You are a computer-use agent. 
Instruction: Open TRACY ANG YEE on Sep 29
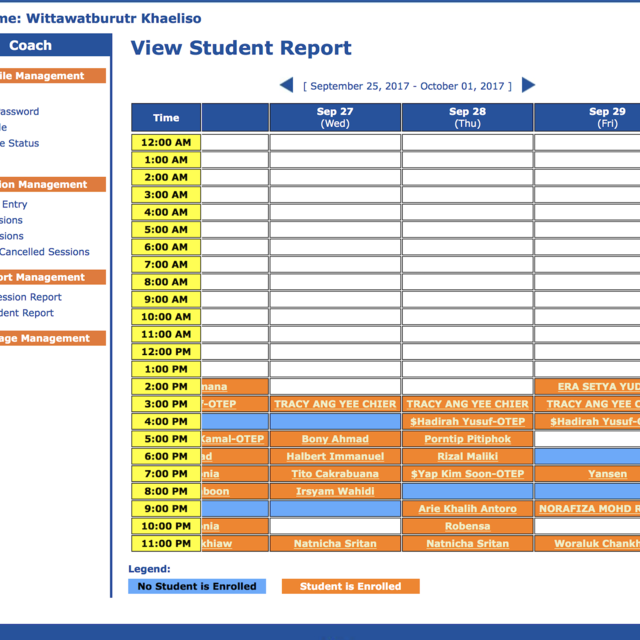(x=593, y=404)
